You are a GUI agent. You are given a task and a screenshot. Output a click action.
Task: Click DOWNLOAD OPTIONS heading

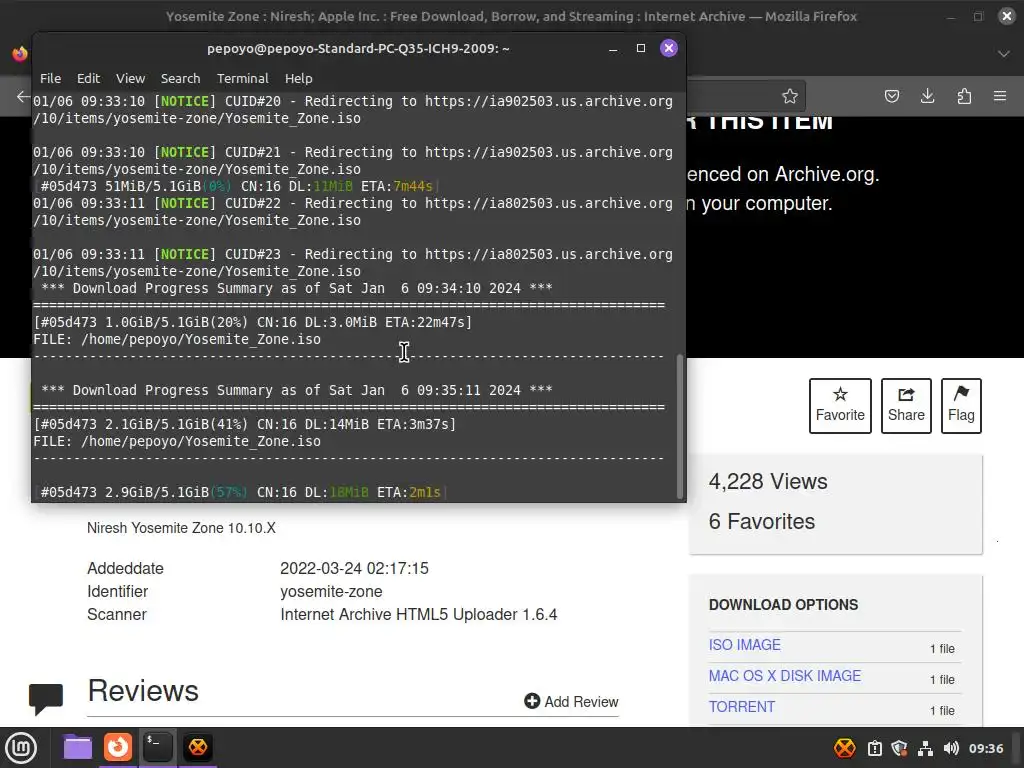tap(783, 605)
